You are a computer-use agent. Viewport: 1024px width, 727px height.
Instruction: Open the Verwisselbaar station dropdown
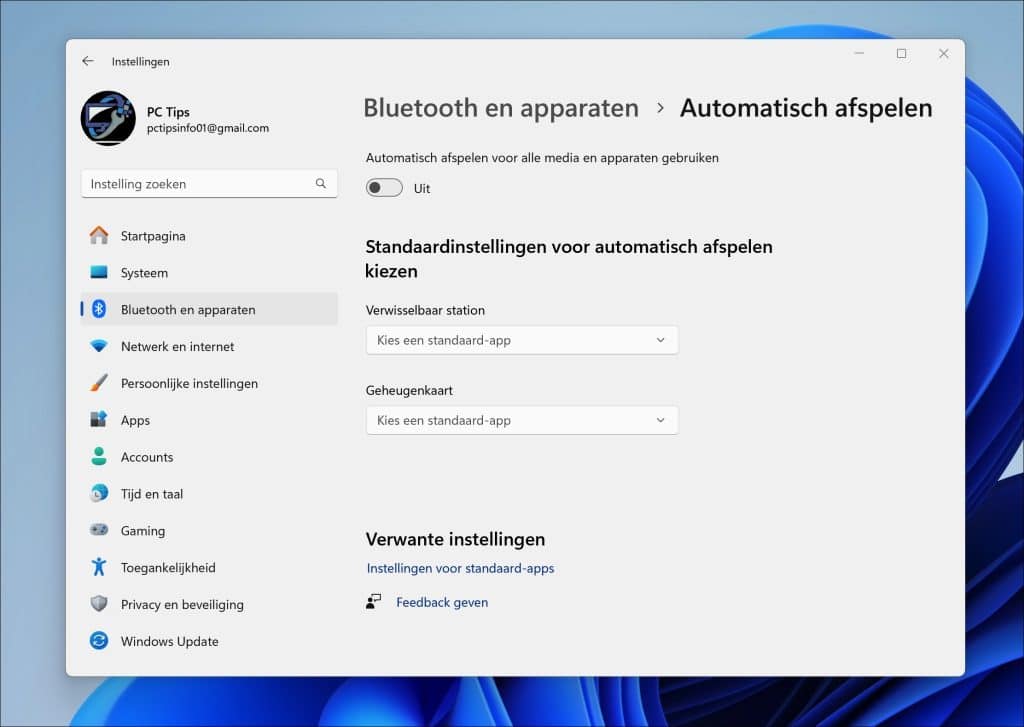click(522, 340)
